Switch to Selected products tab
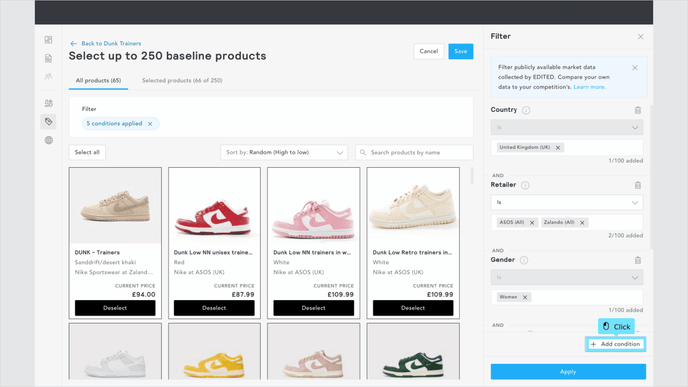 [x=182, y=80]
